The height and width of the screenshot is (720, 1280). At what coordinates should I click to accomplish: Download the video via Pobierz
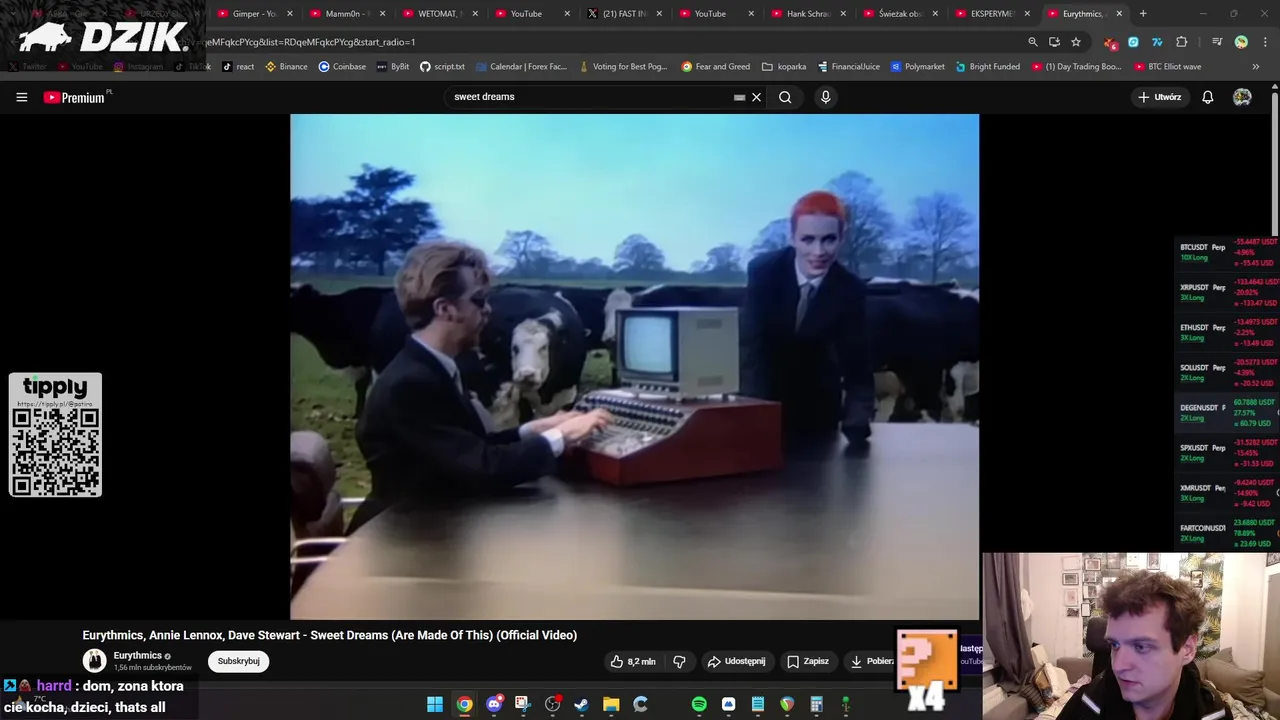click(872, 661)
